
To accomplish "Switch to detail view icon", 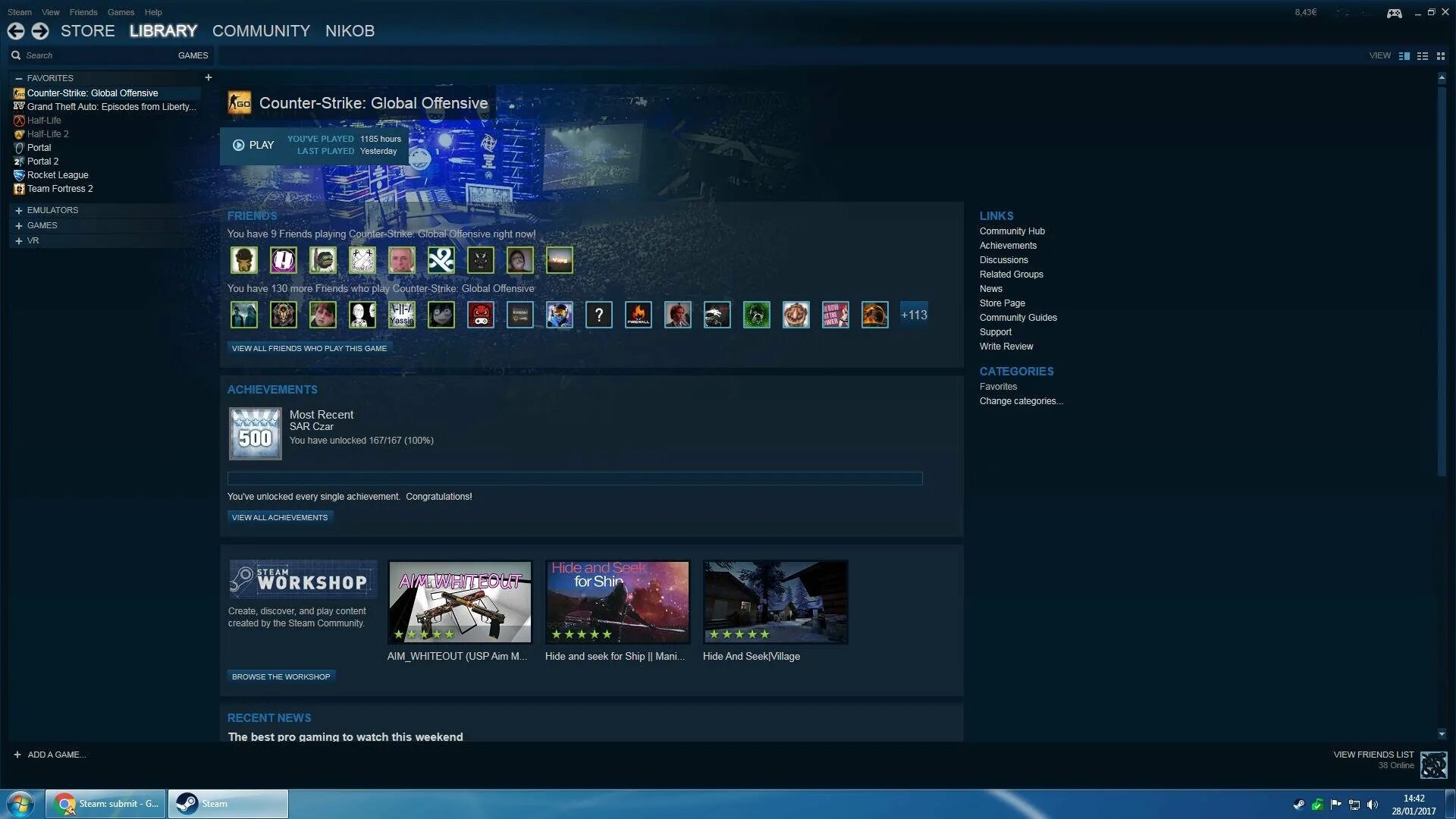I will [x=1404, y=55].
